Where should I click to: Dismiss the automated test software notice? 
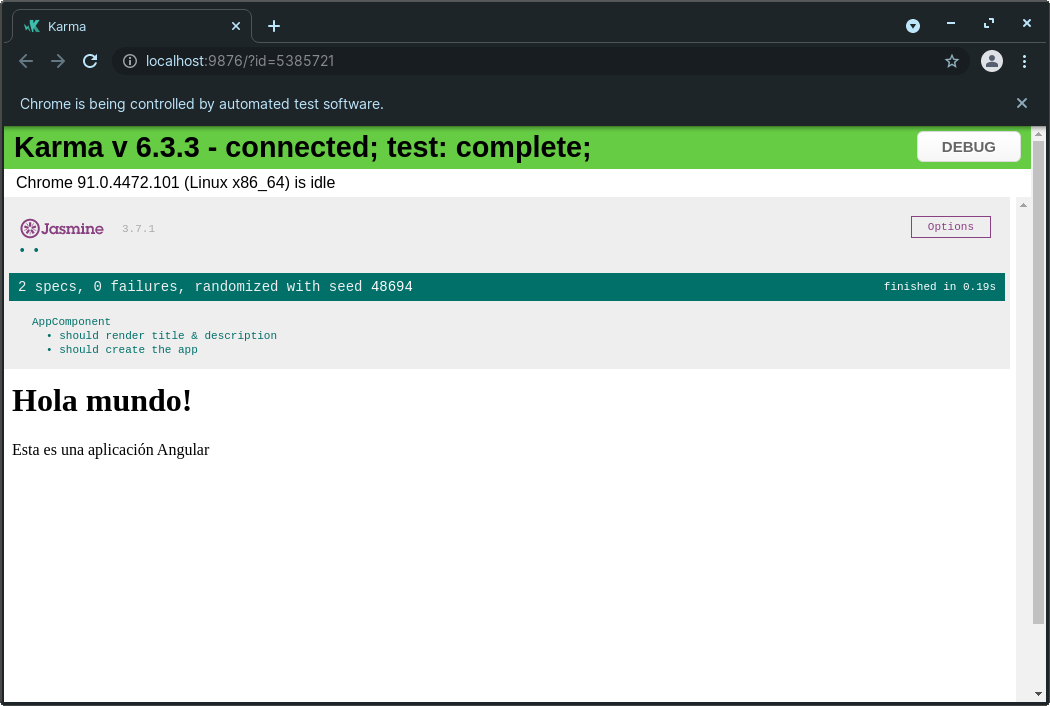click(x=1022, y=103)
